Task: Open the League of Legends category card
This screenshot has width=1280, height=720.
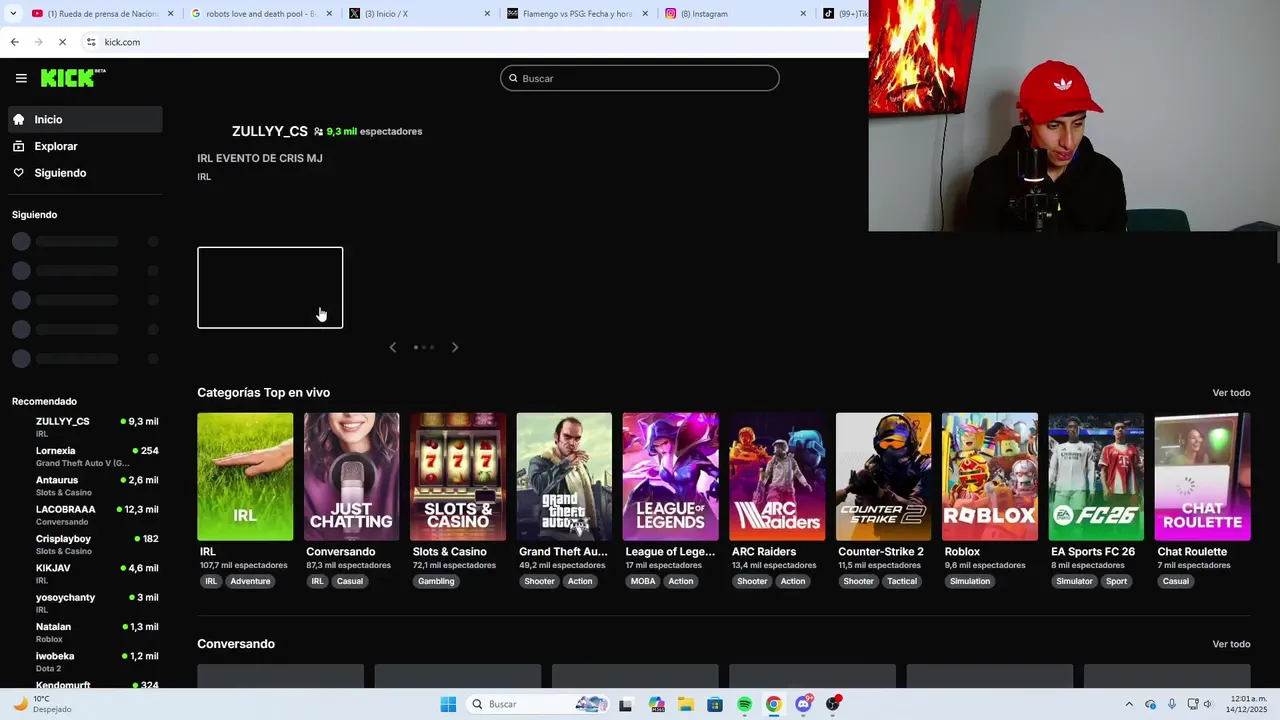Action: pos(670,477)
